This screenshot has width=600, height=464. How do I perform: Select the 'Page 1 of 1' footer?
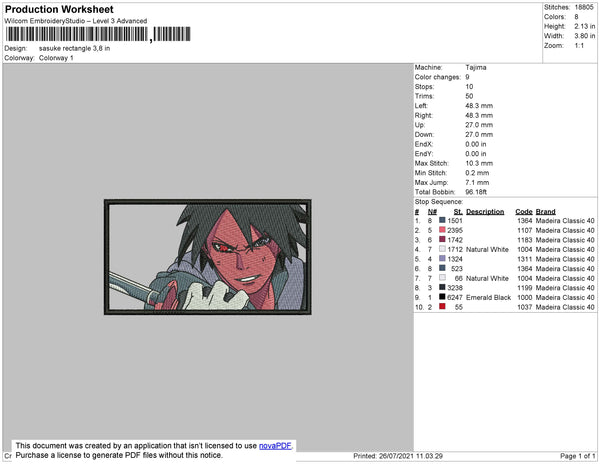coord(578,456)
